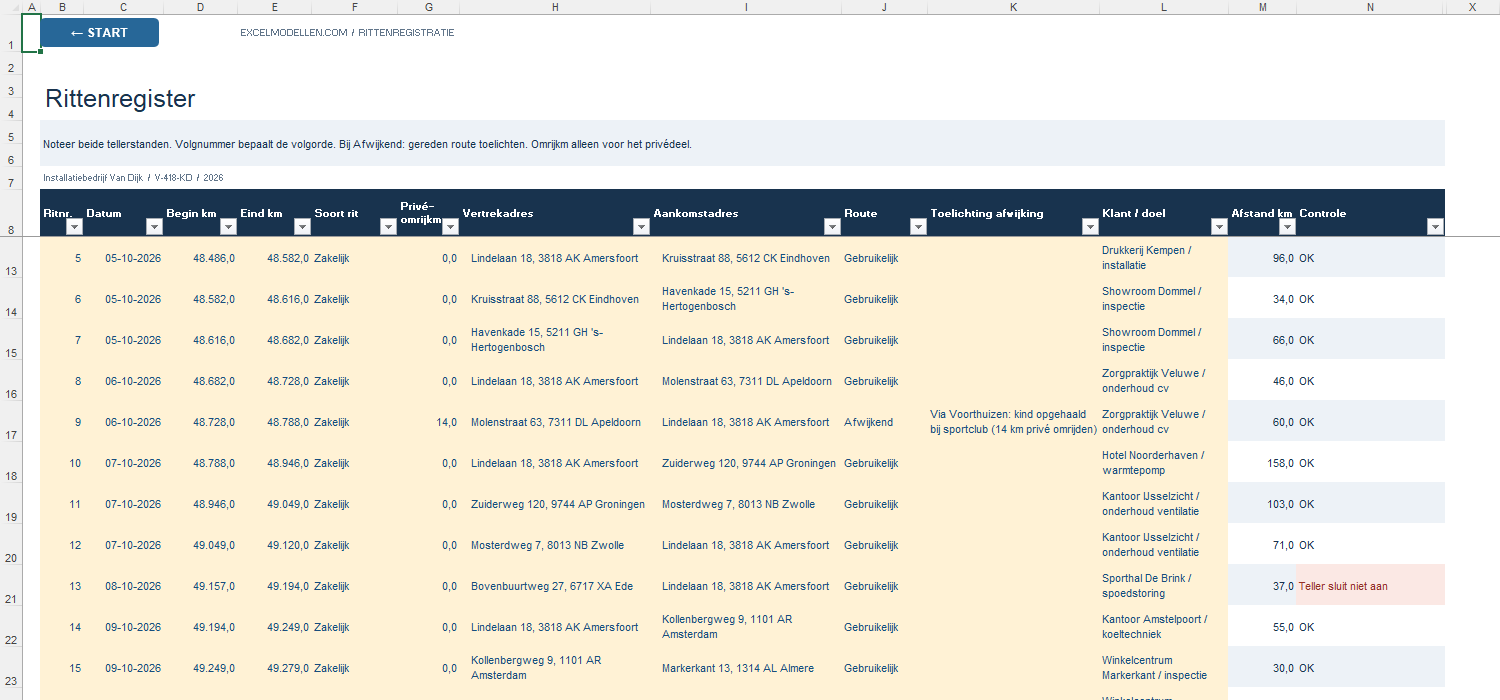Viewport: 1500px width, 700px height.
Task: Click 'Installatiebedrijf Van Dijk / V-418-KD / 2026' line
Action: pos(132,178)
